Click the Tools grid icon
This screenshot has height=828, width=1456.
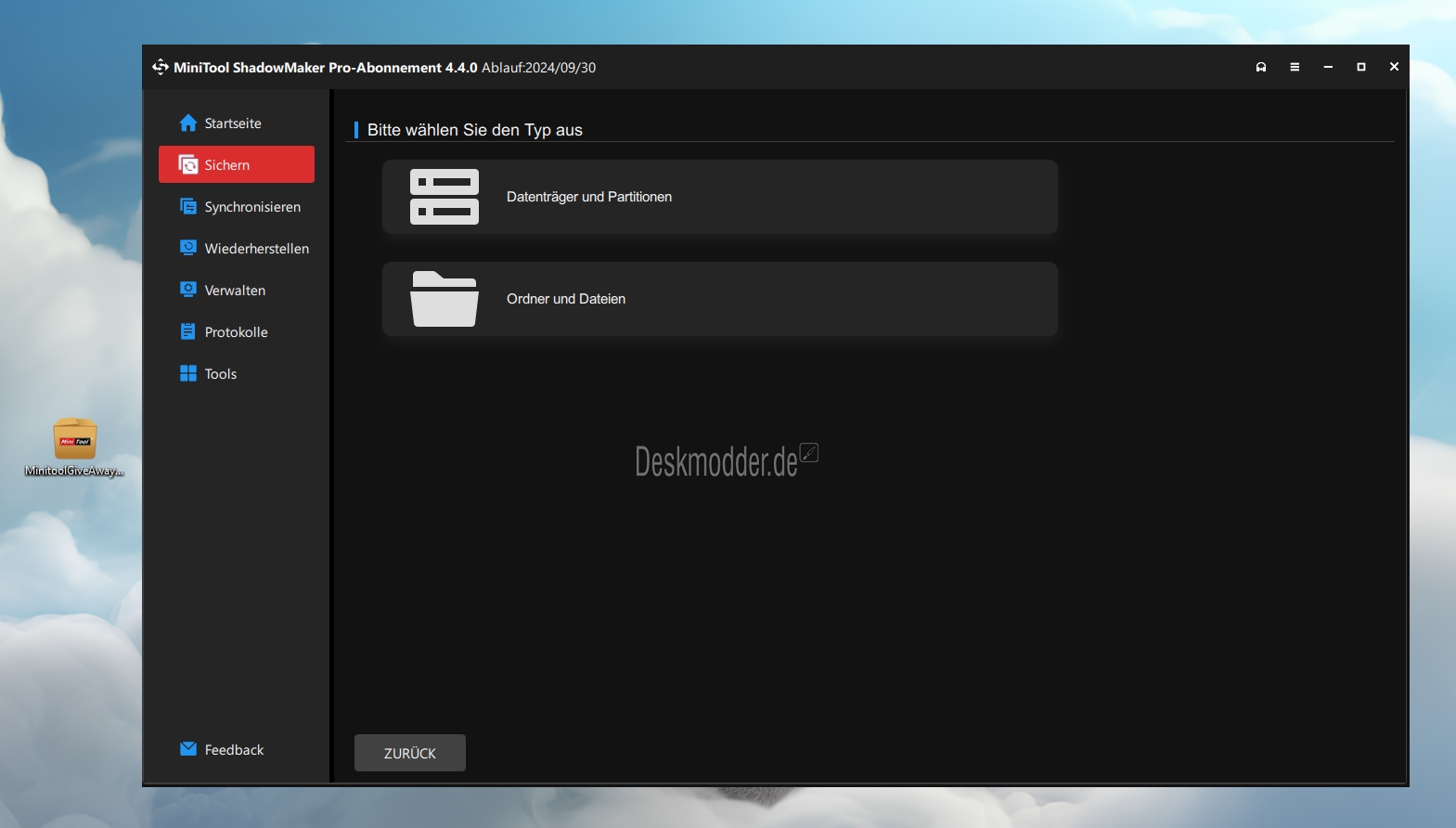coord(188,373)
